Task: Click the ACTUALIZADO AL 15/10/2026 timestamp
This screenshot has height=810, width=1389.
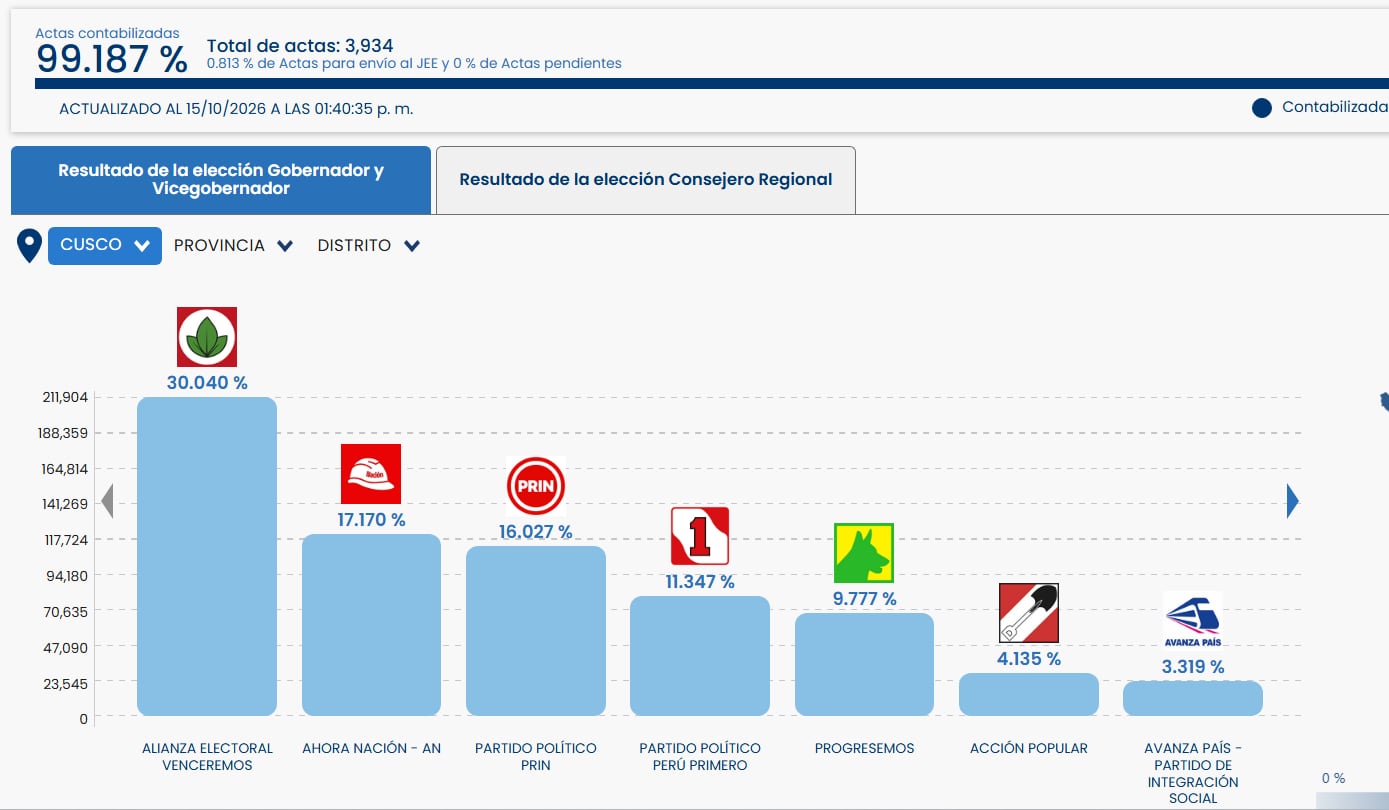Action: coord(236,108)
